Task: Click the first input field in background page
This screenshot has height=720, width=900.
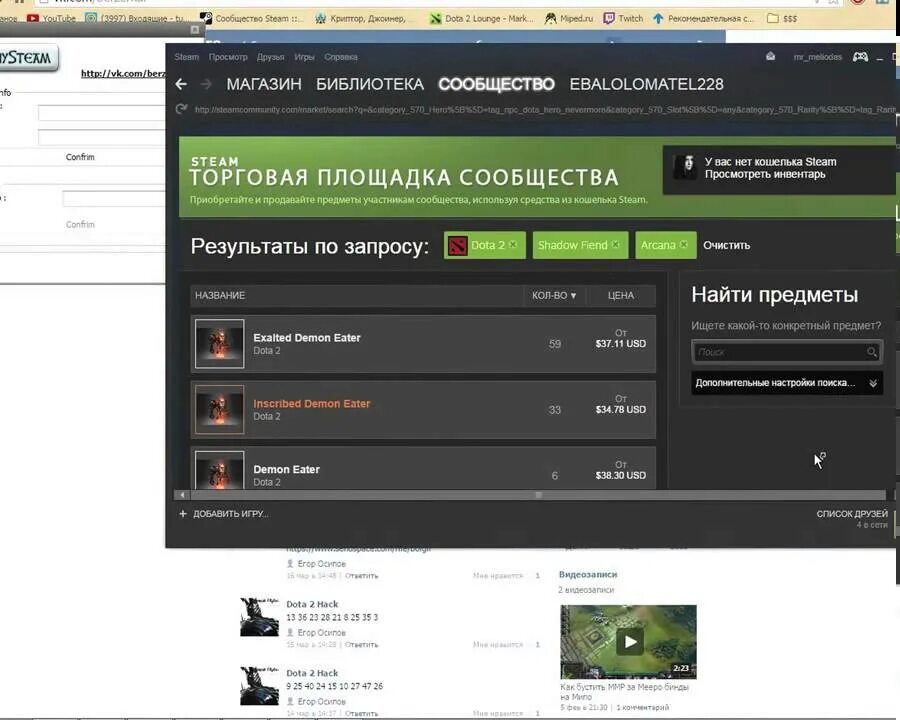Action: click(x=102, y=113)
